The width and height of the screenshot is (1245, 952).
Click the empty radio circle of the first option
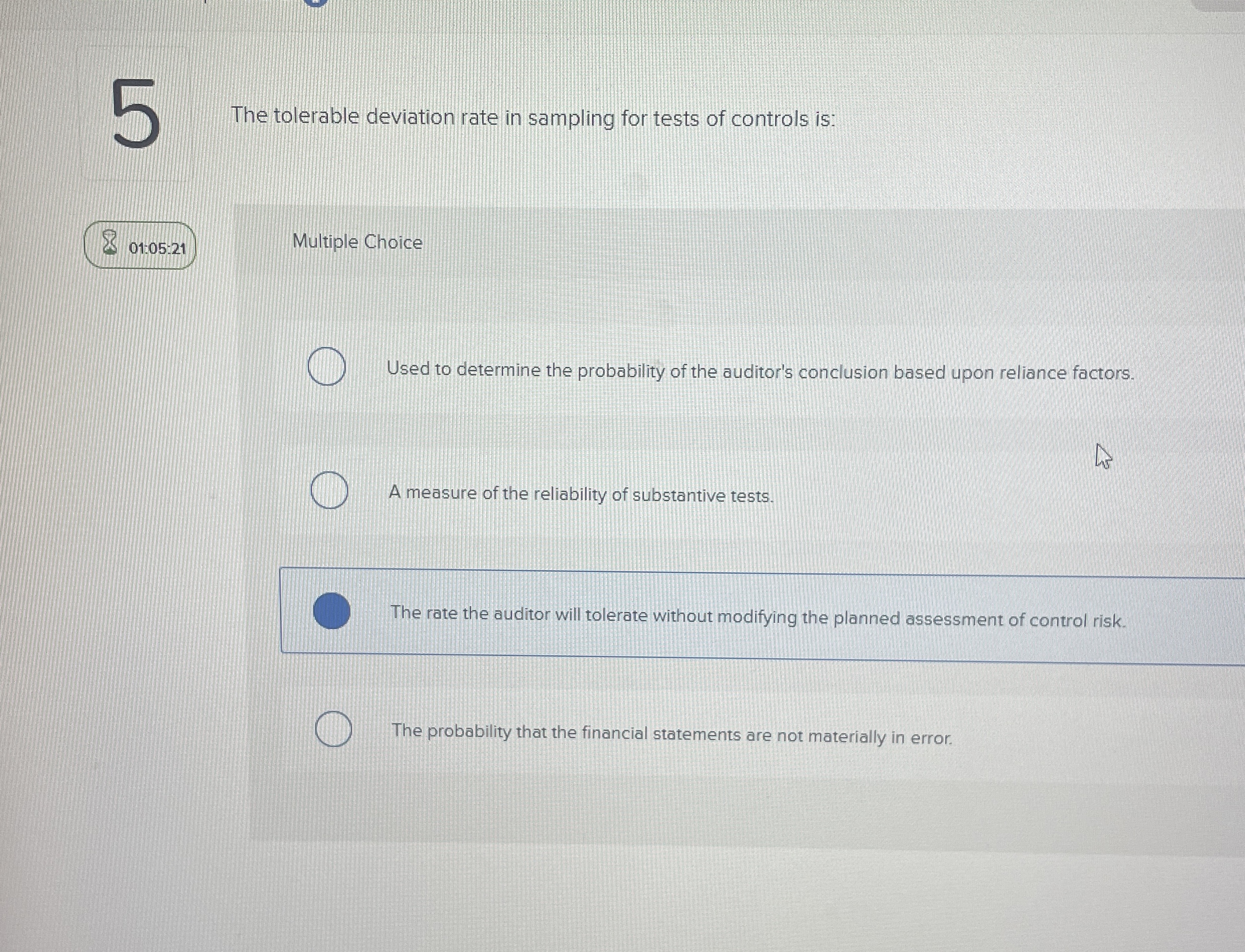click(x=328, y=368)
